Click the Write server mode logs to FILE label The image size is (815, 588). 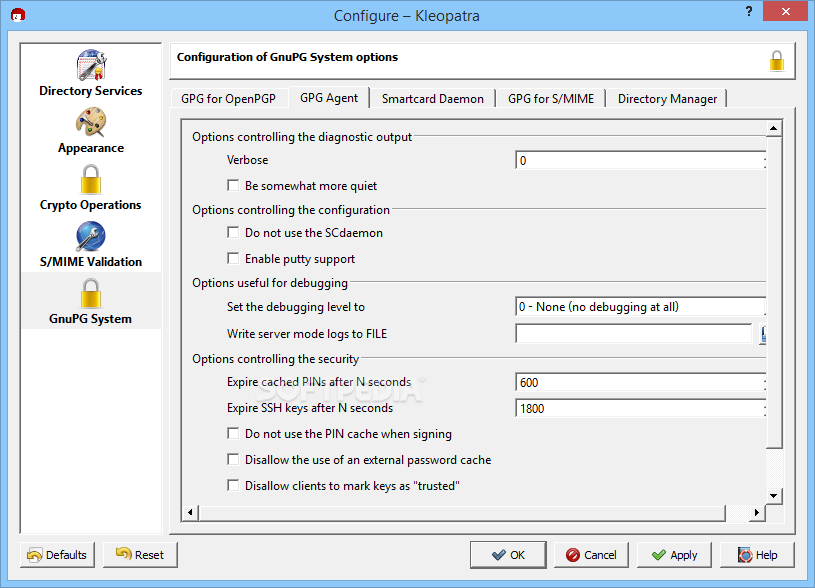coord(307,334)
